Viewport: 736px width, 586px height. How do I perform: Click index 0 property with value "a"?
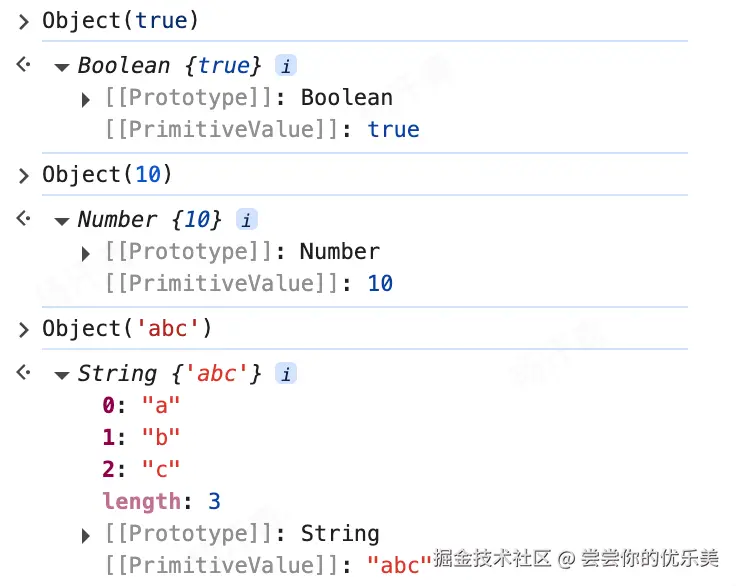141,405
